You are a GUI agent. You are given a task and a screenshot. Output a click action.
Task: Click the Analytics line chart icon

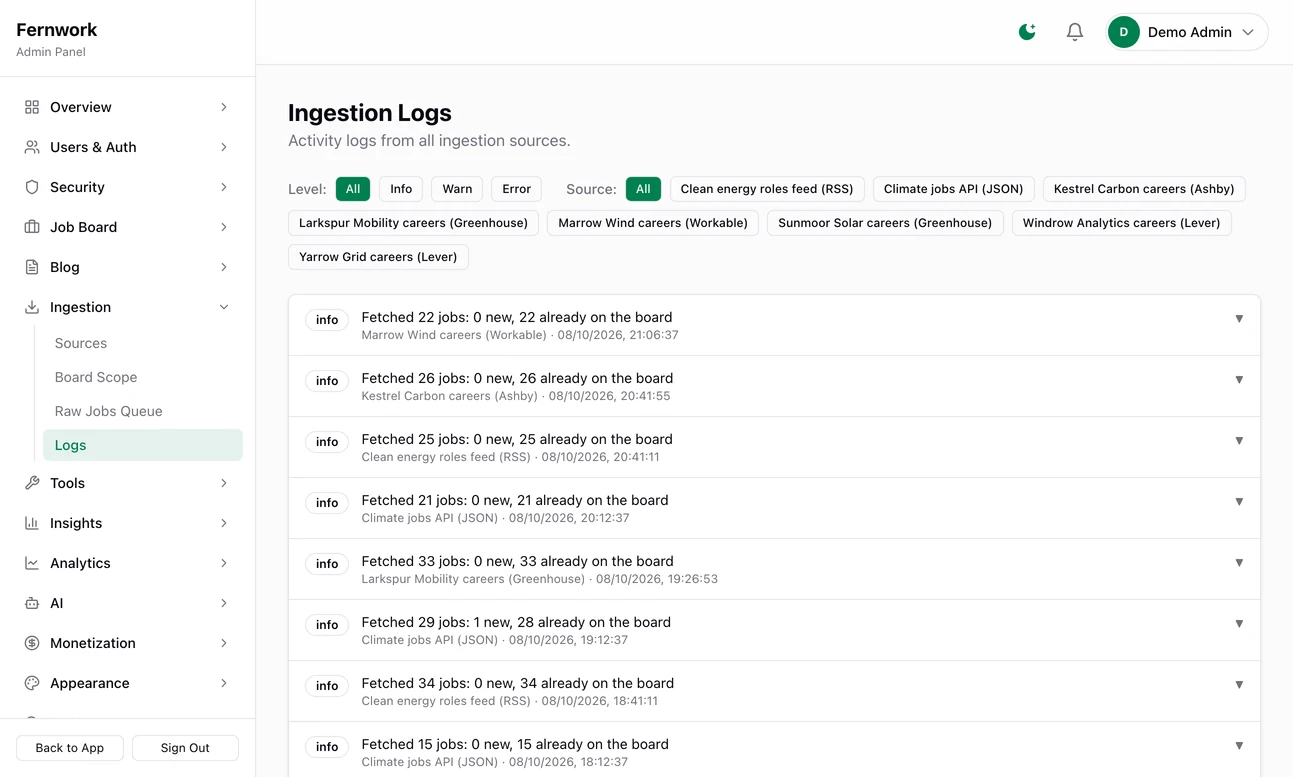32,563
